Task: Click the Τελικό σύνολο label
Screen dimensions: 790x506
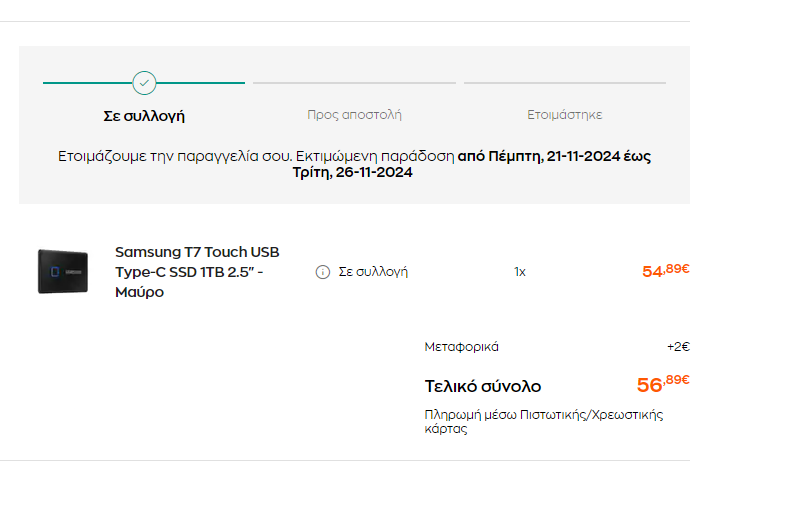Action: 483,387
